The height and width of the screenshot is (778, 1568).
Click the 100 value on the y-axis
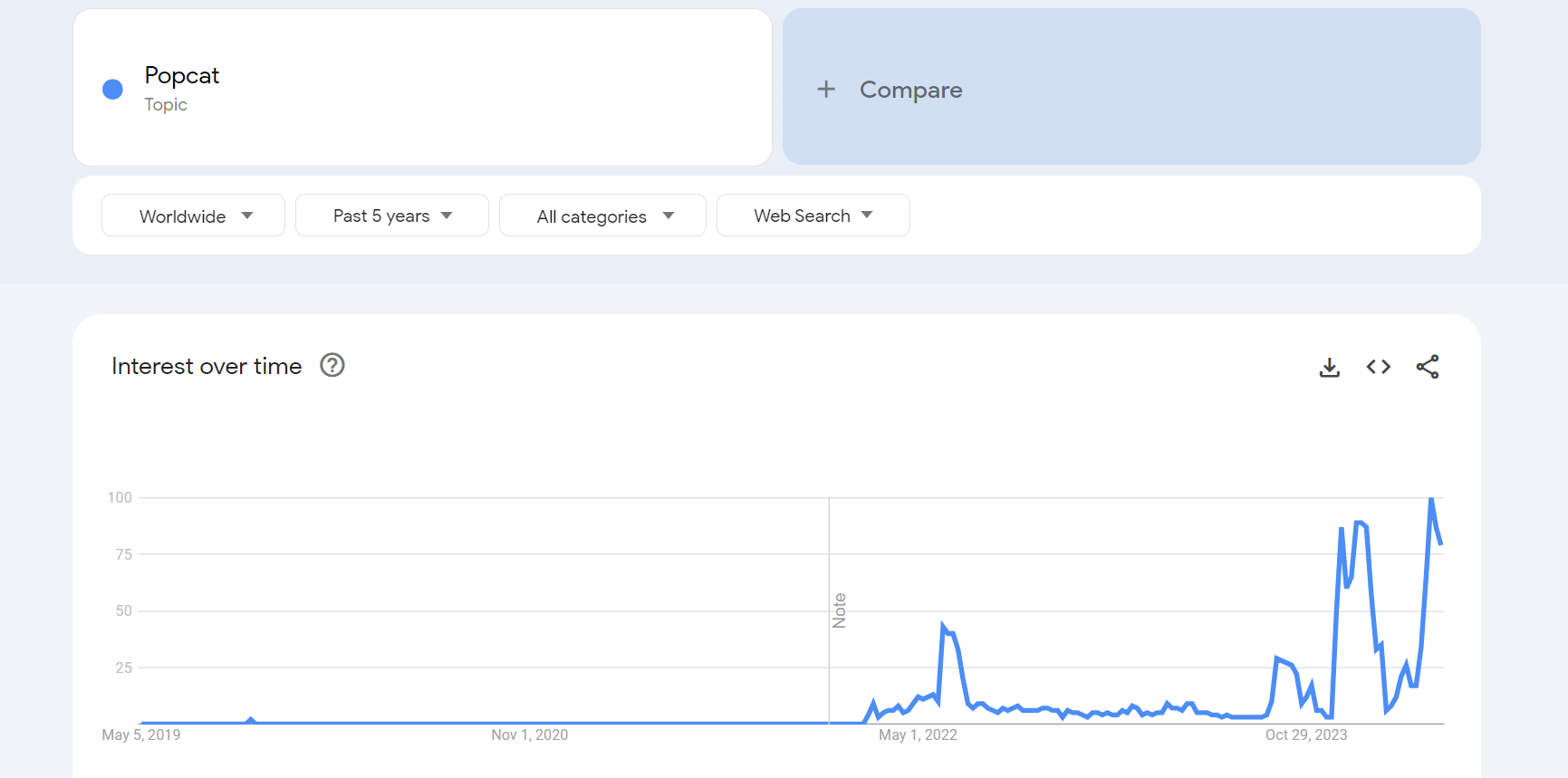pyautogui.click(x=120, y=497)
